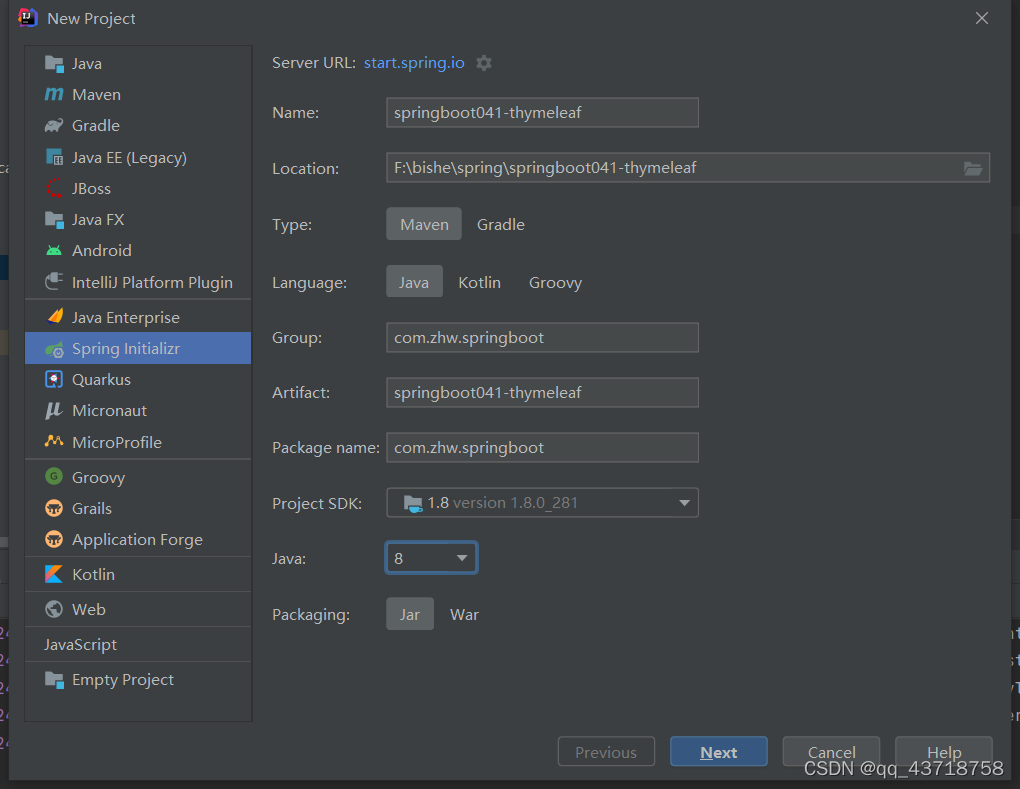This screenshot has width=1020, height=789.
Task: Open the Java version dropdown
Action: [x=432, y=558]
